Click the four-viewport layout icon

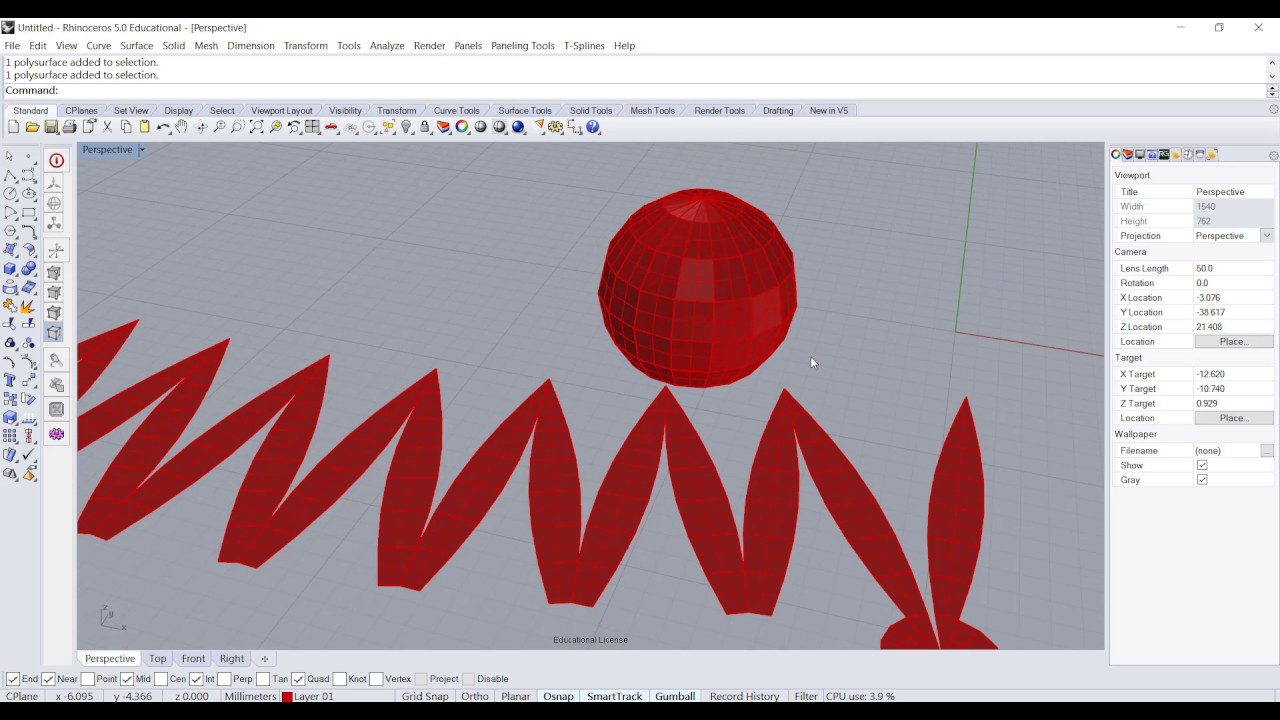point(312,127)
